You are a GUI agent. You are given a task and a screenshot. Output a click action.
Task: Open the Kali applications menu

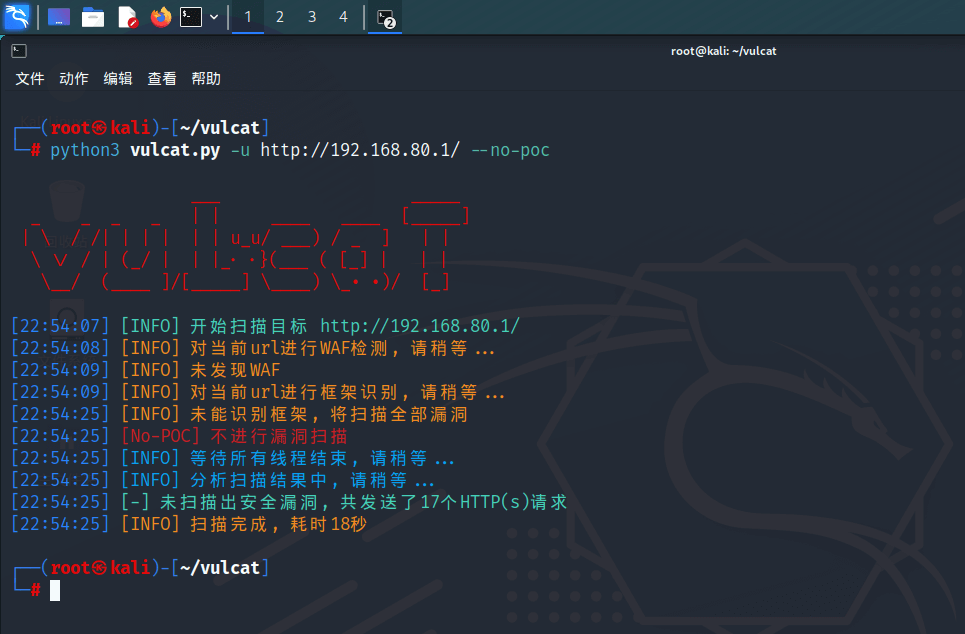(17, 17)
